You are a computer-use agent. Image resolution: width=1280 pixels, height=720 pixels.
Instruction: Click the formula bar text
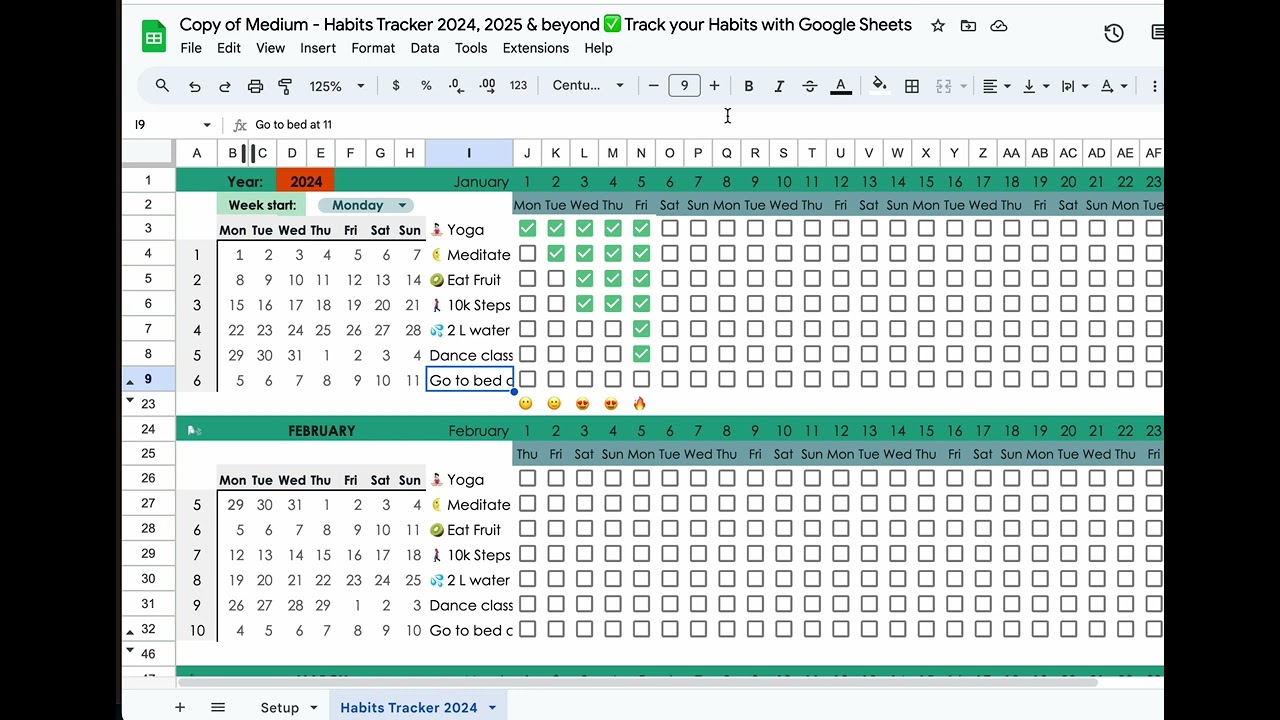click(294, 125)
